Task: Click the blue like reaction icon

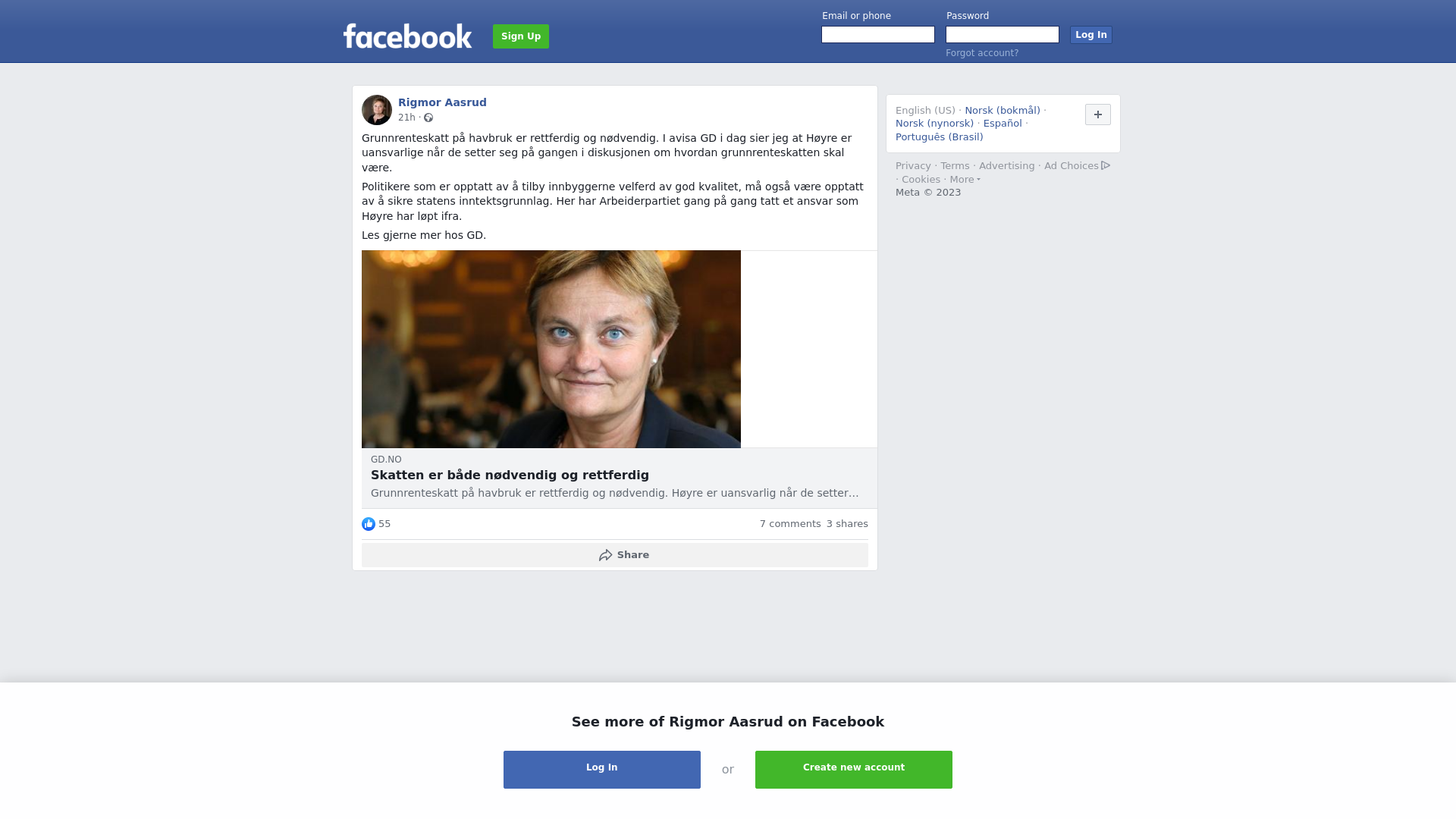Action: pos(369,524)
